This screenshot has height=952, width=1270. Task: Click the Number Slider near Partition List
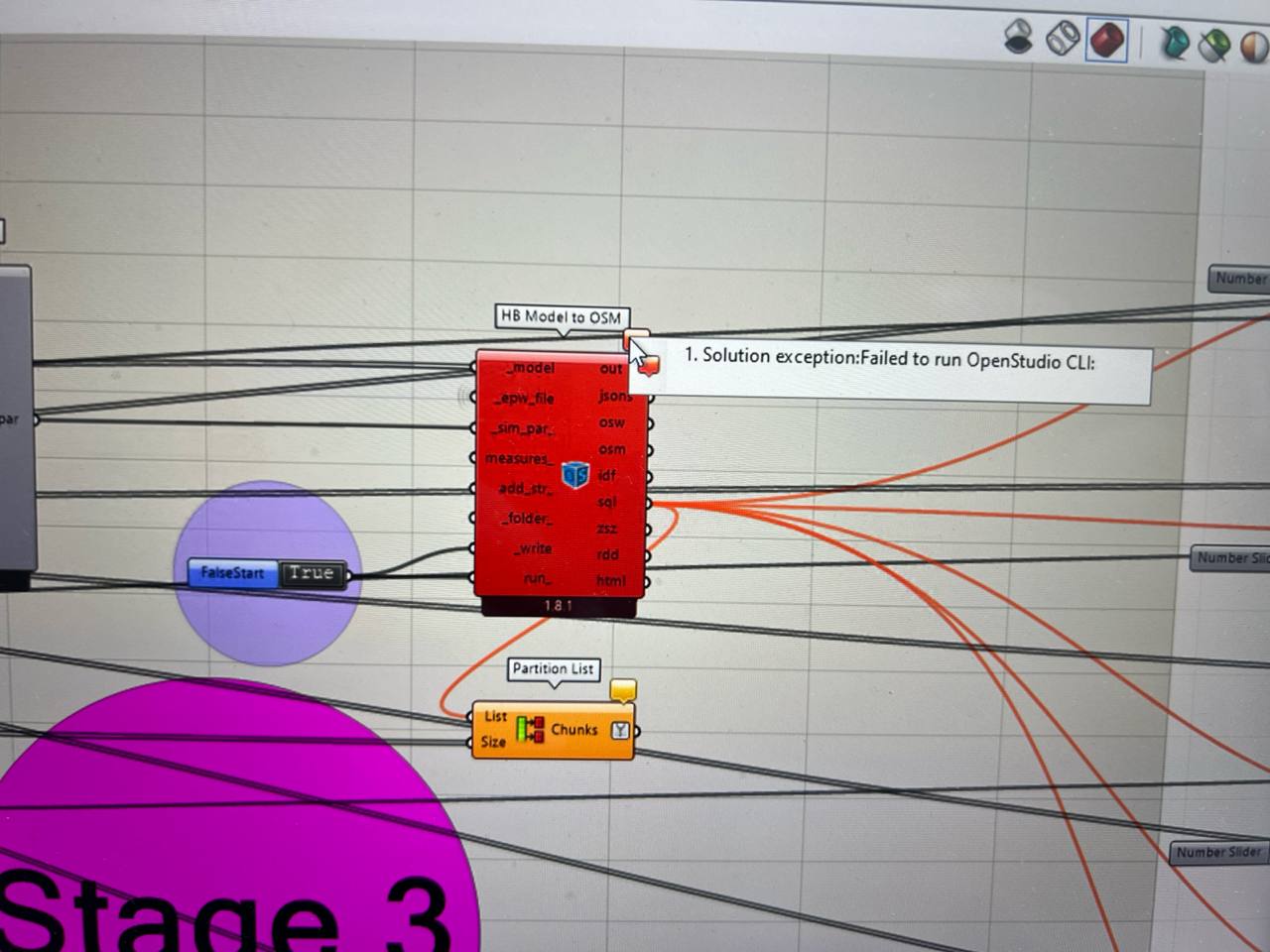1219,853
